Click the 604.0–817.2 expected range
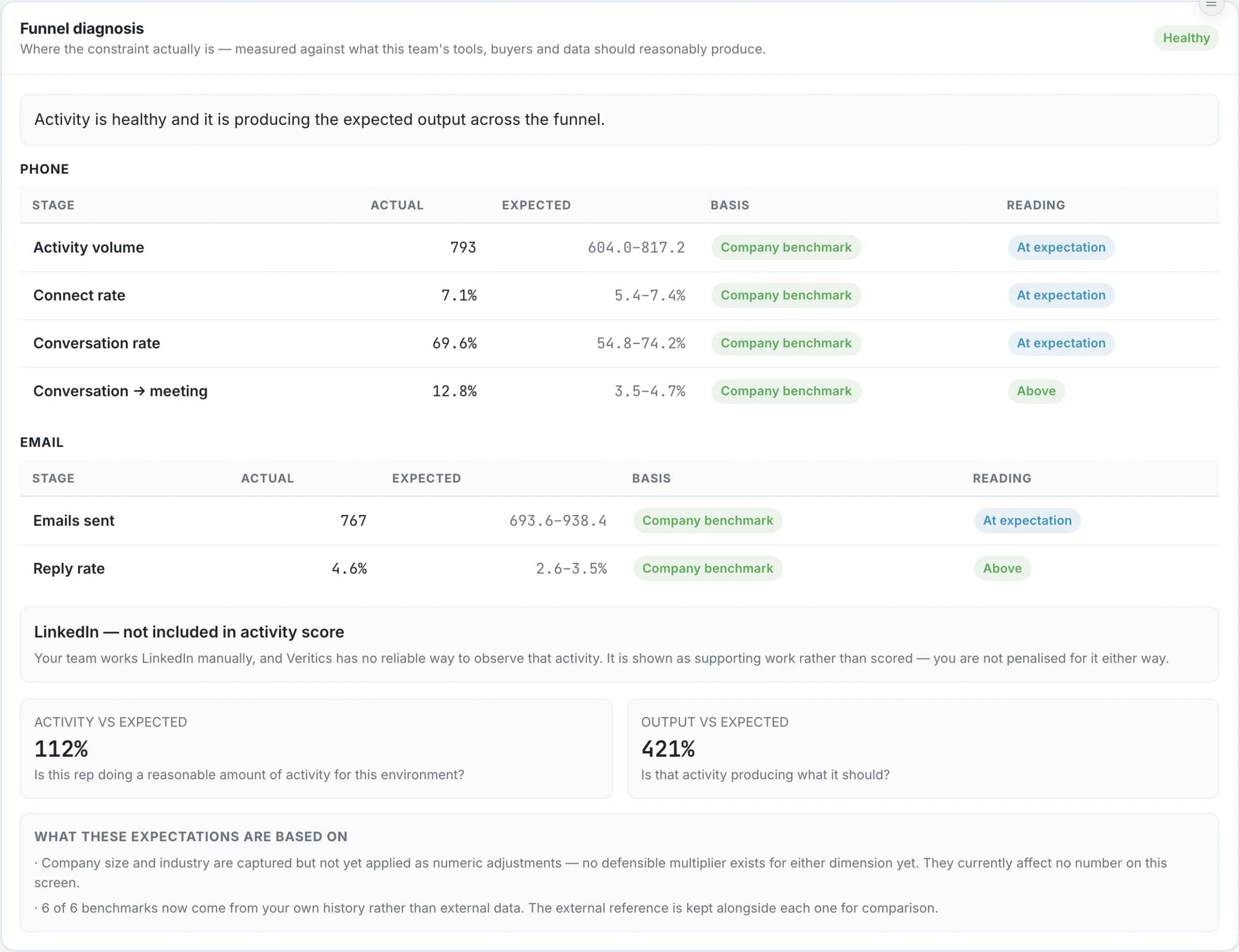 [x=636, y=247]
